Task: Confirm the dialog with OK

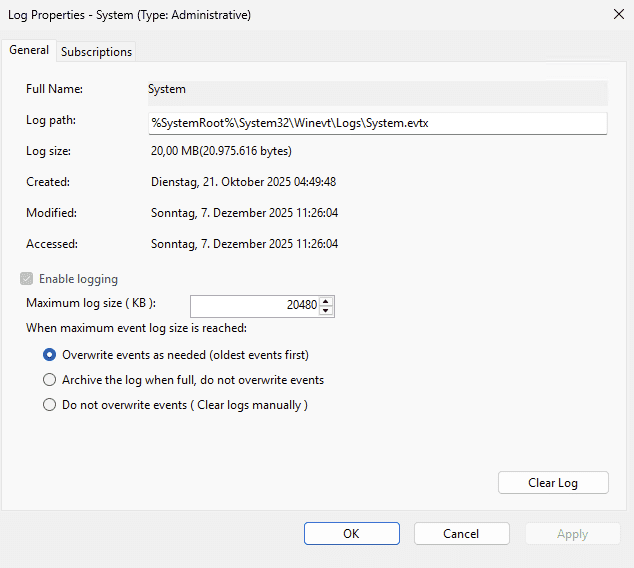Action: 351,534
